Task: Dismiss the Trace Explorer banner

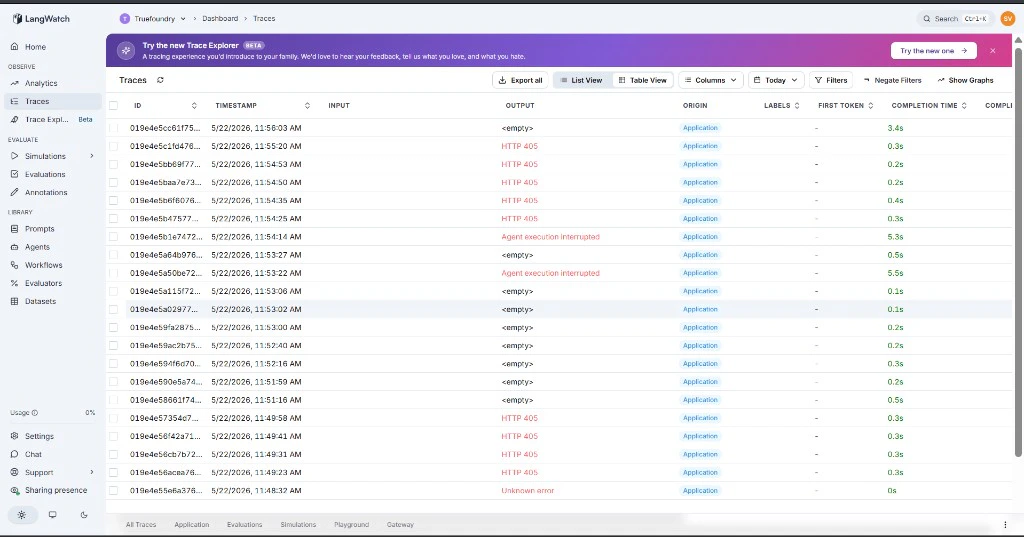Action: [x=993, y=50]
